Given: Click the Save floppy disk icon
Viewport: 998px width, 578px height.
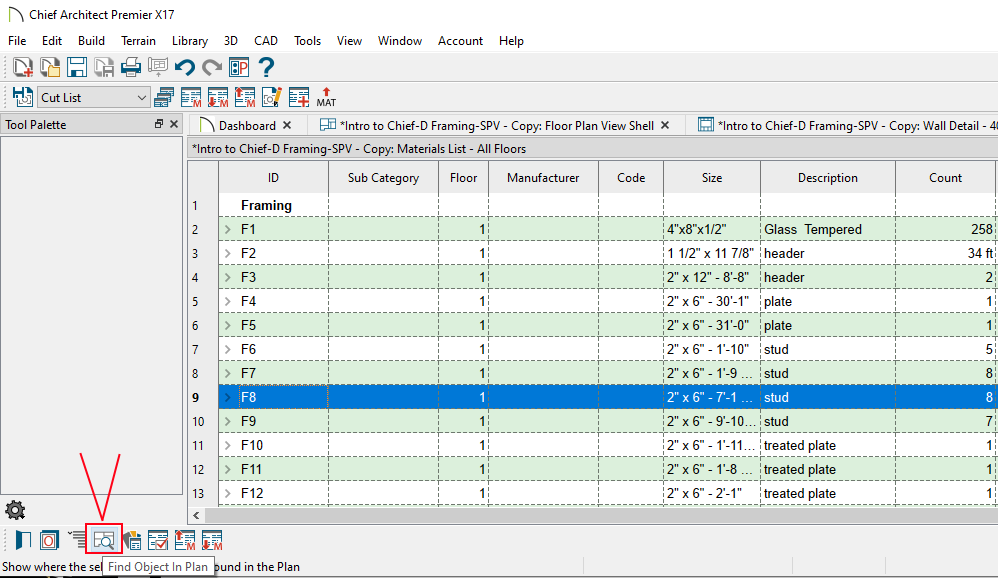Looking at the screenshot, I should click(x=77, y=67).
